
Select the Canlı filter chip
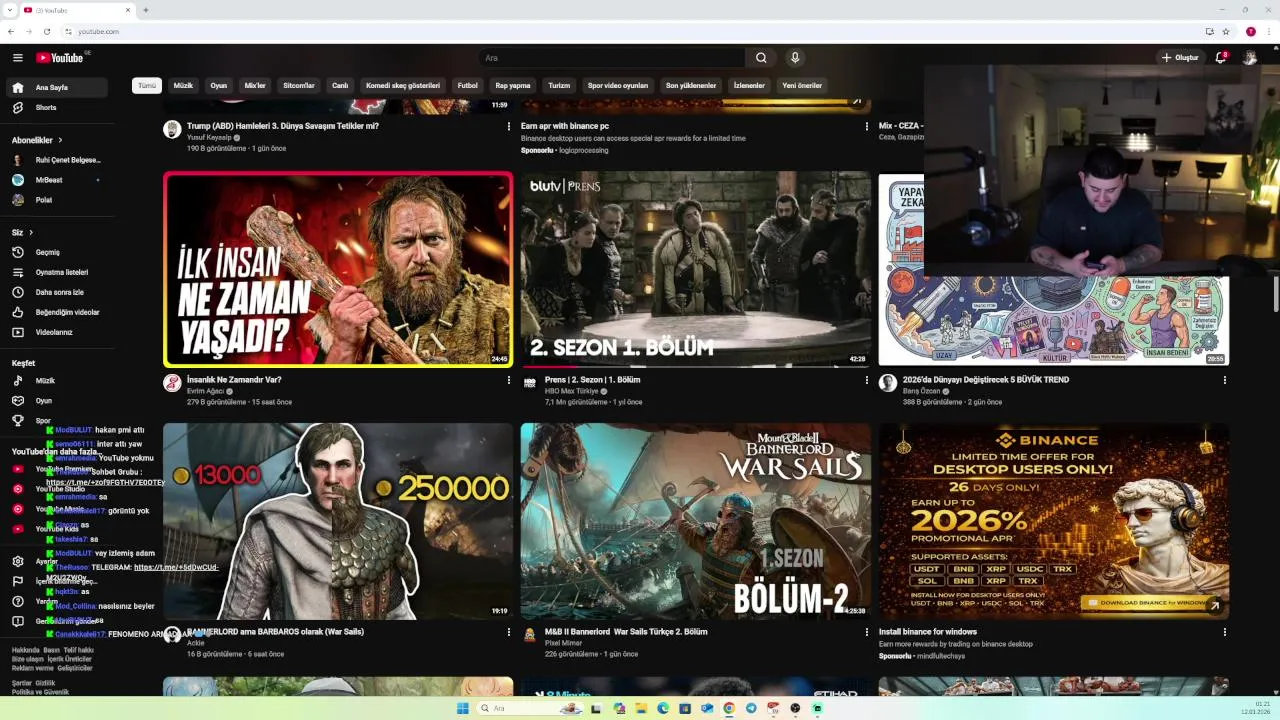(x=340, y=85)
